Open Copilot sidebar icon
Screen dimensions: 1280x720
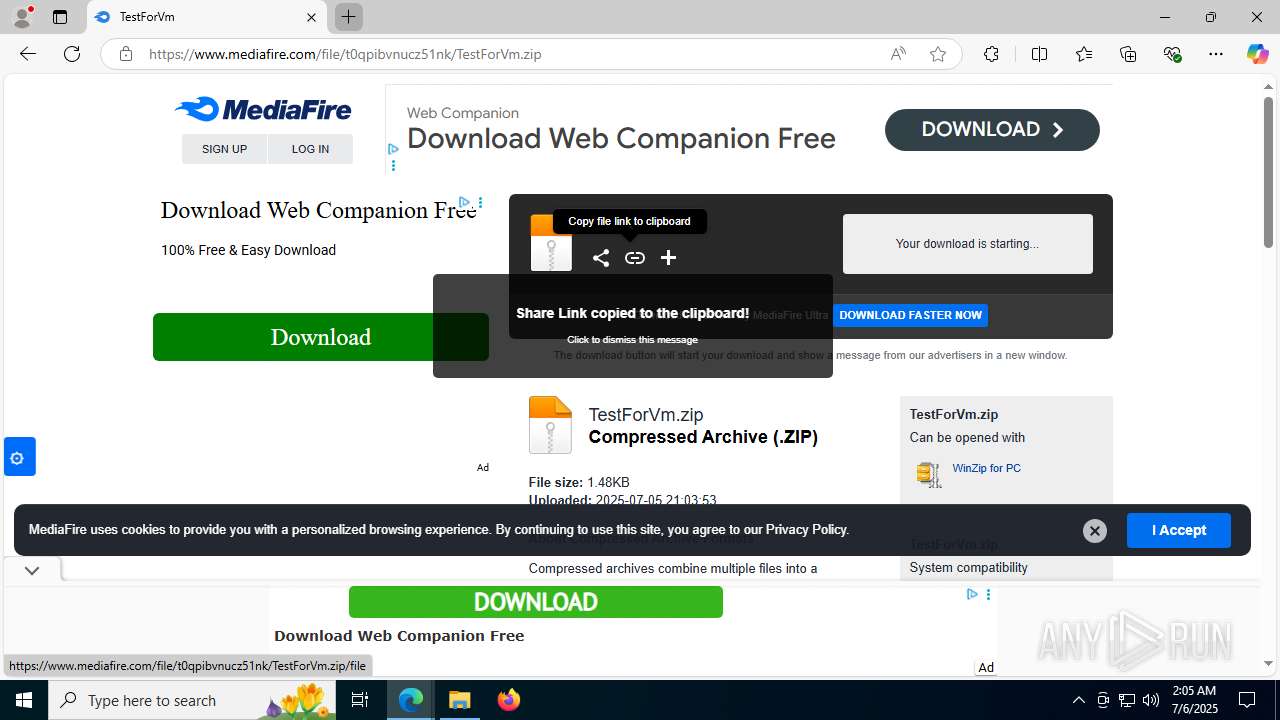(1257, 54)
